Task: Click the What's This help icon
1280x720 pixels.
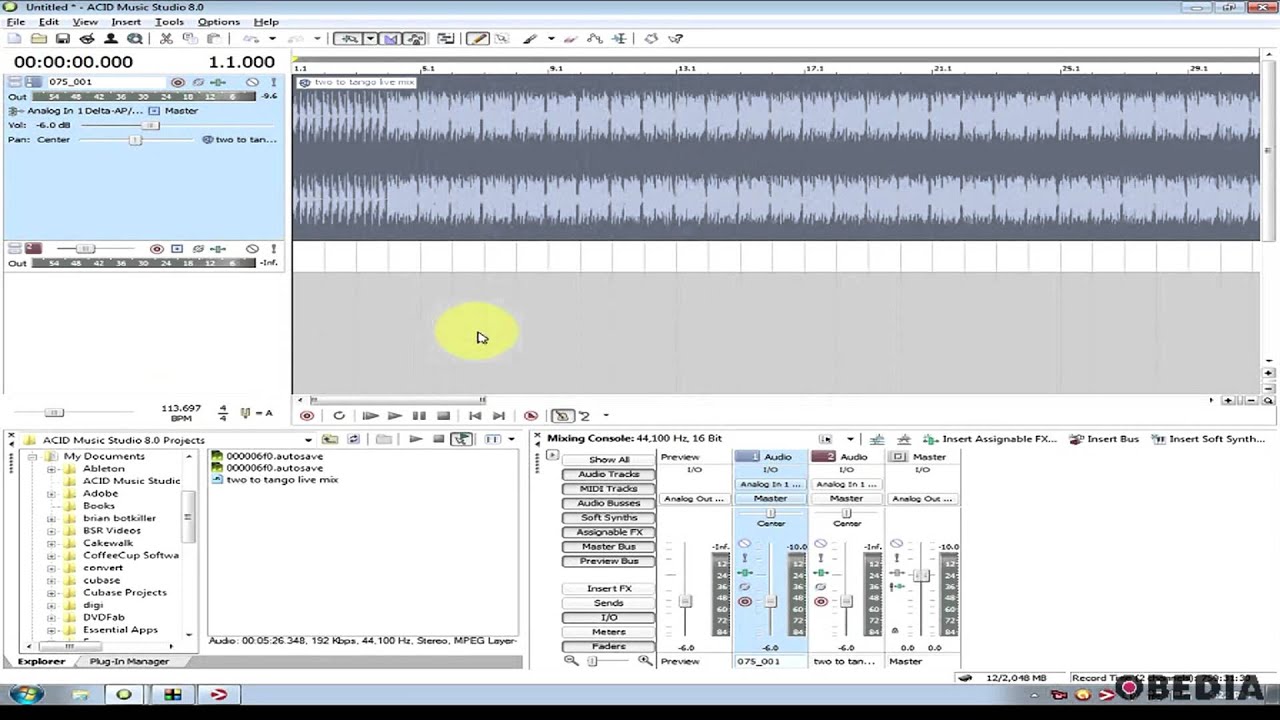Action: pos(675,39)
